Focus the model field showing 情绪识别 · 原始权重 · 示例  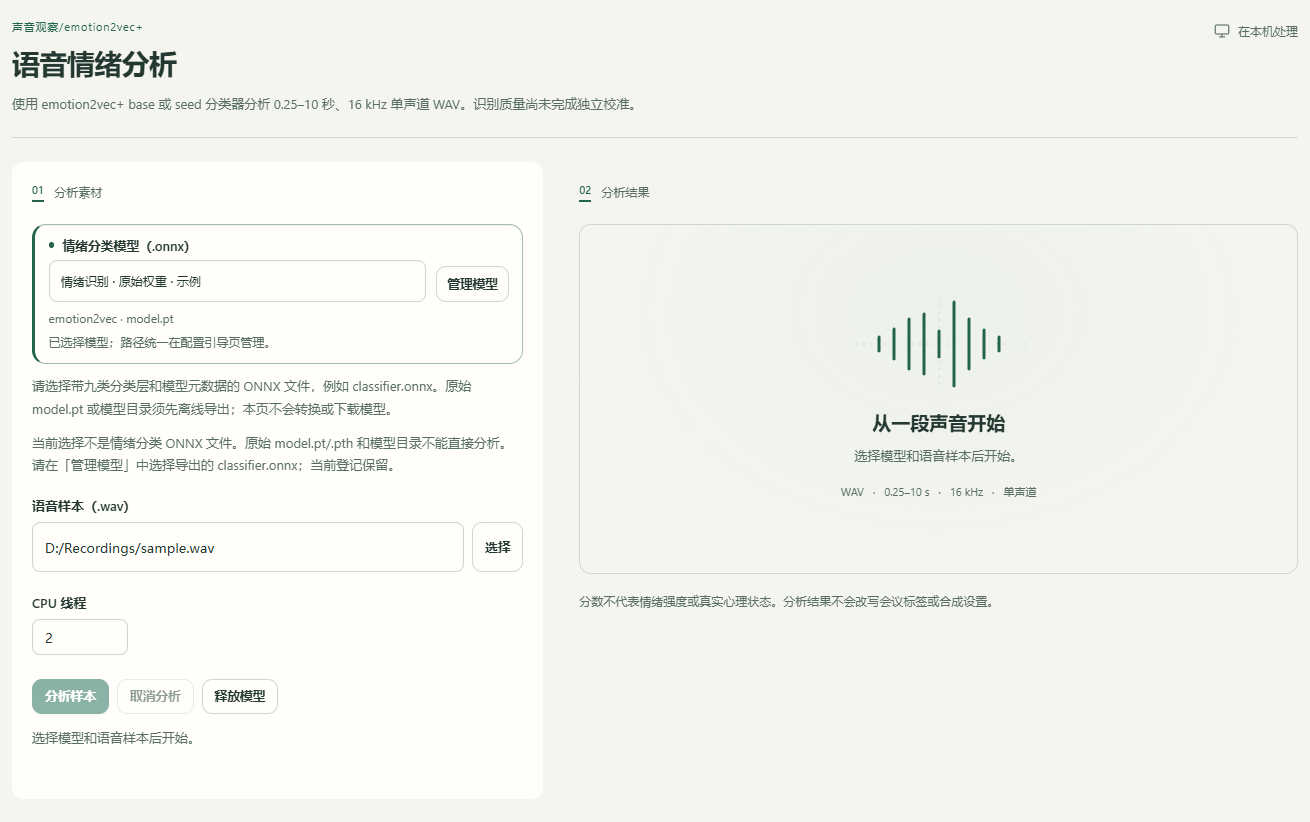[x=237, y=281]
